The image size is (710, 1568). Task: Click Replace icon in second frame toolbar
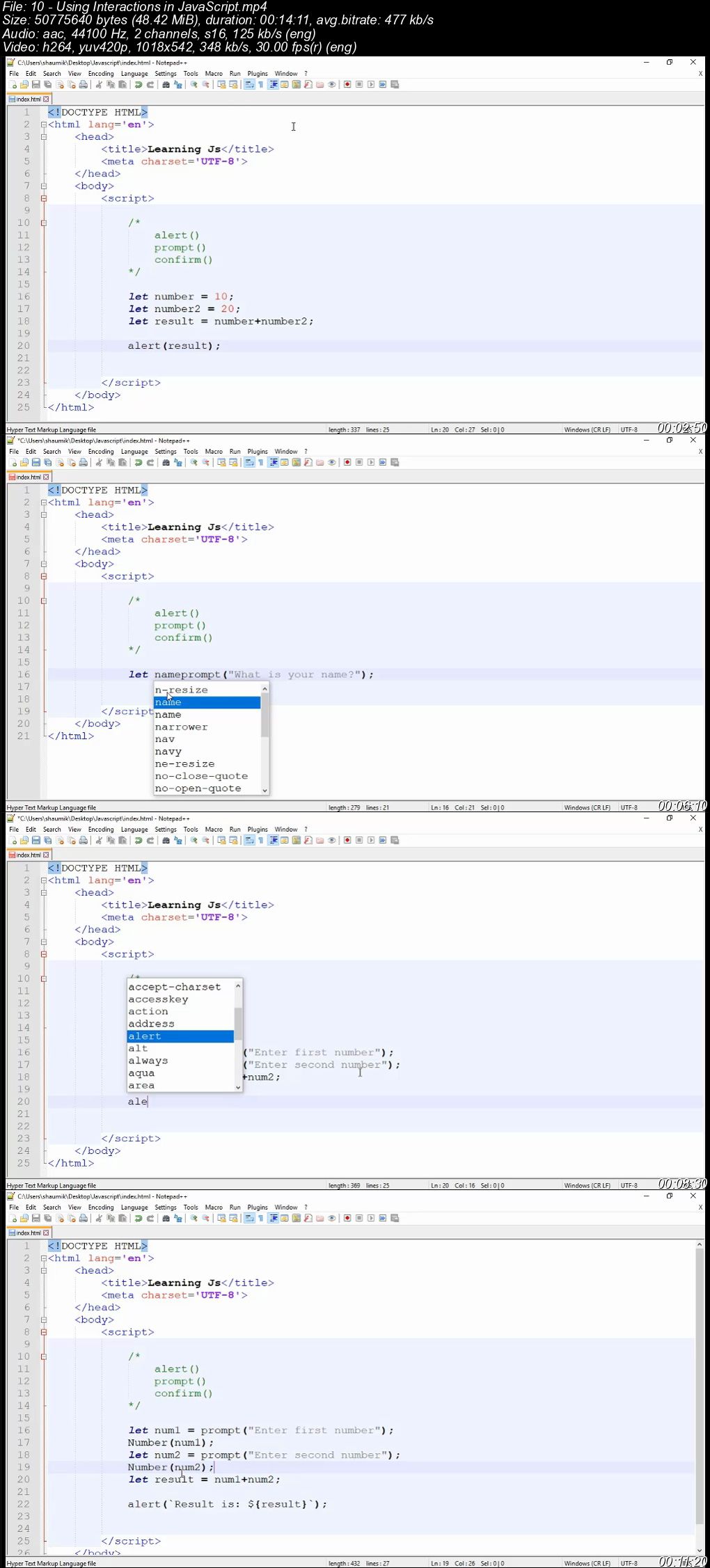point(177,463)
